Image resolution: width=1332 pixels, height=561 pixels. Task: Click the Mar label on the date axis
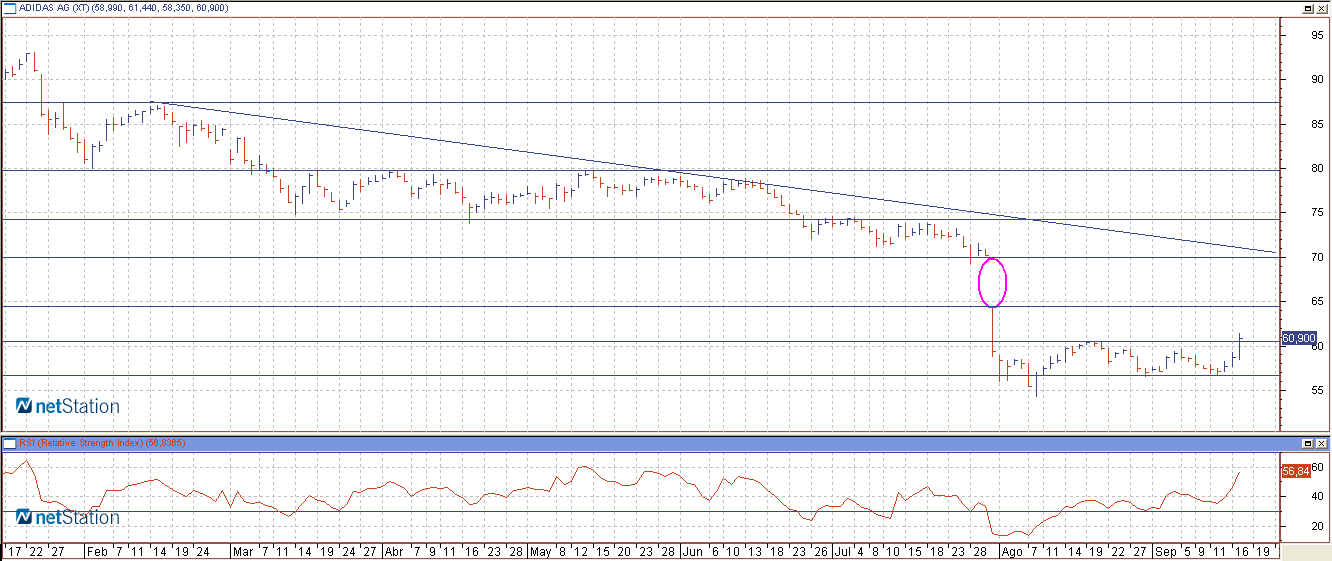[242, 551]
